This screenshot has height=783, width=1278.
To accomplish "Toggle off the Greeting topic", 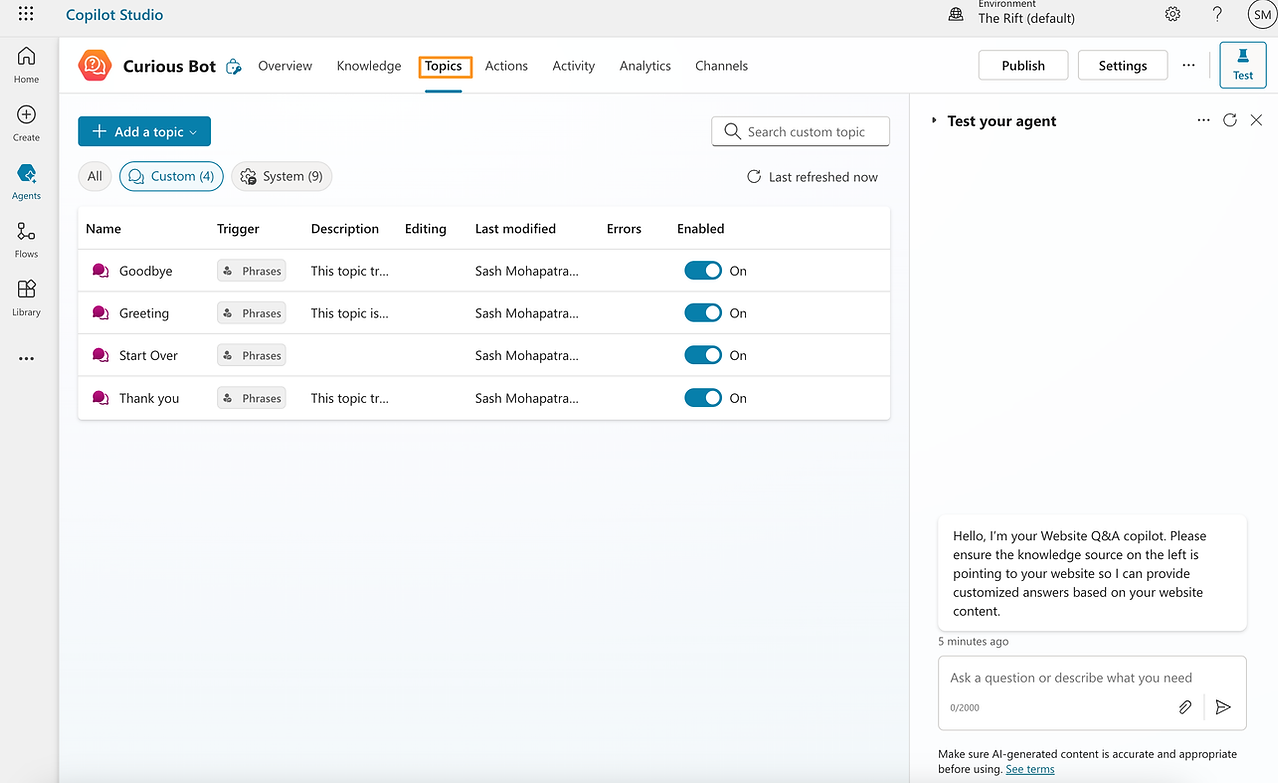I will (703, 313).
